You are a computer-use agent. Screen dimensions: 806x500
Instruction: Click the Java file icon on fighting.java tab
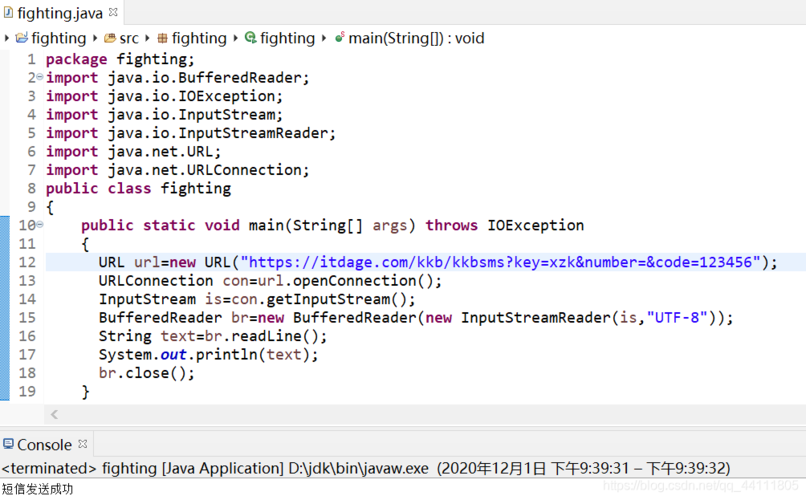[8, 12]
